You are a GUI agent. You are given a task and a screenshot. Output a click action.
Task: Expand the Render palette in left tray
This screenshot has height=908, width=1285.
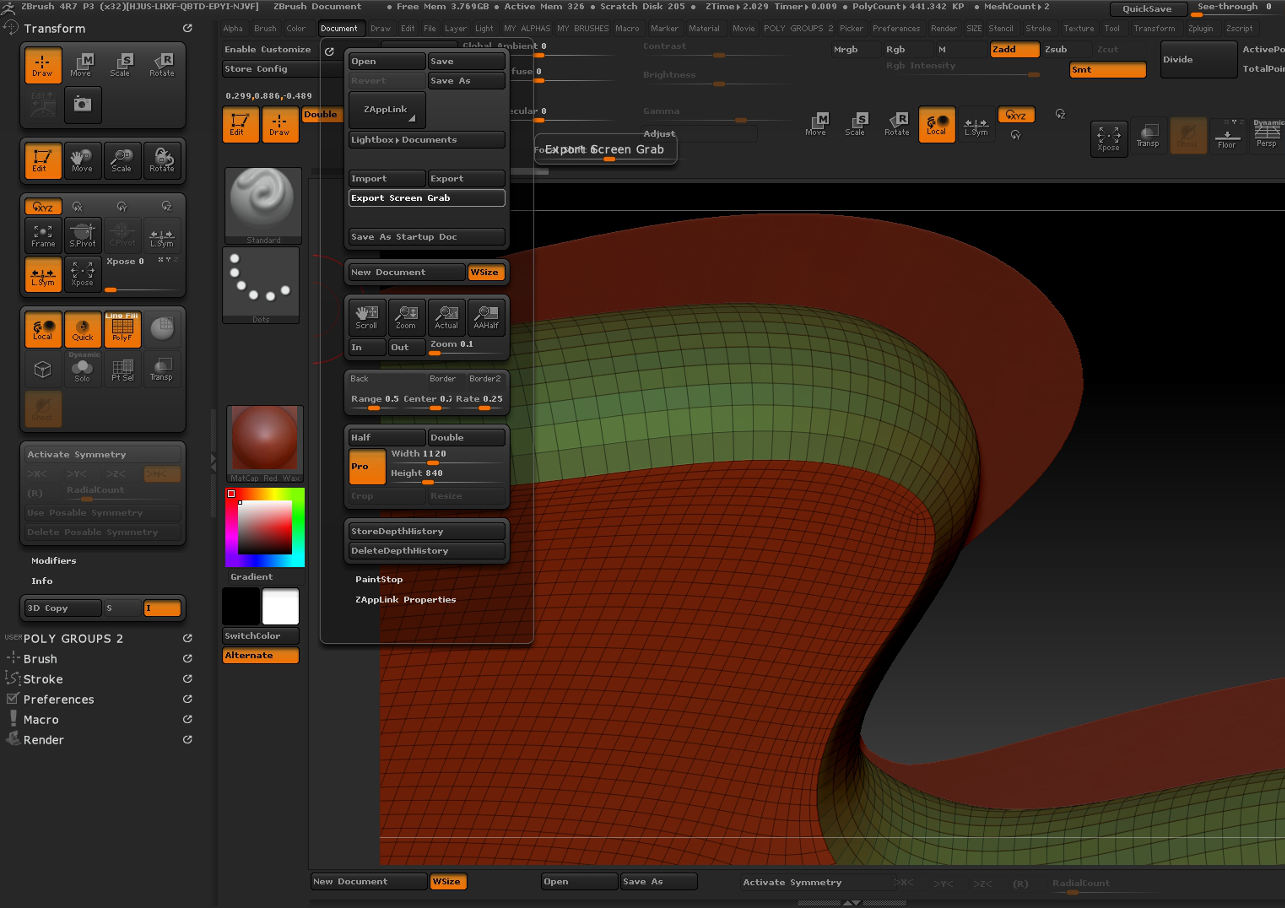(x=43, y=740)
